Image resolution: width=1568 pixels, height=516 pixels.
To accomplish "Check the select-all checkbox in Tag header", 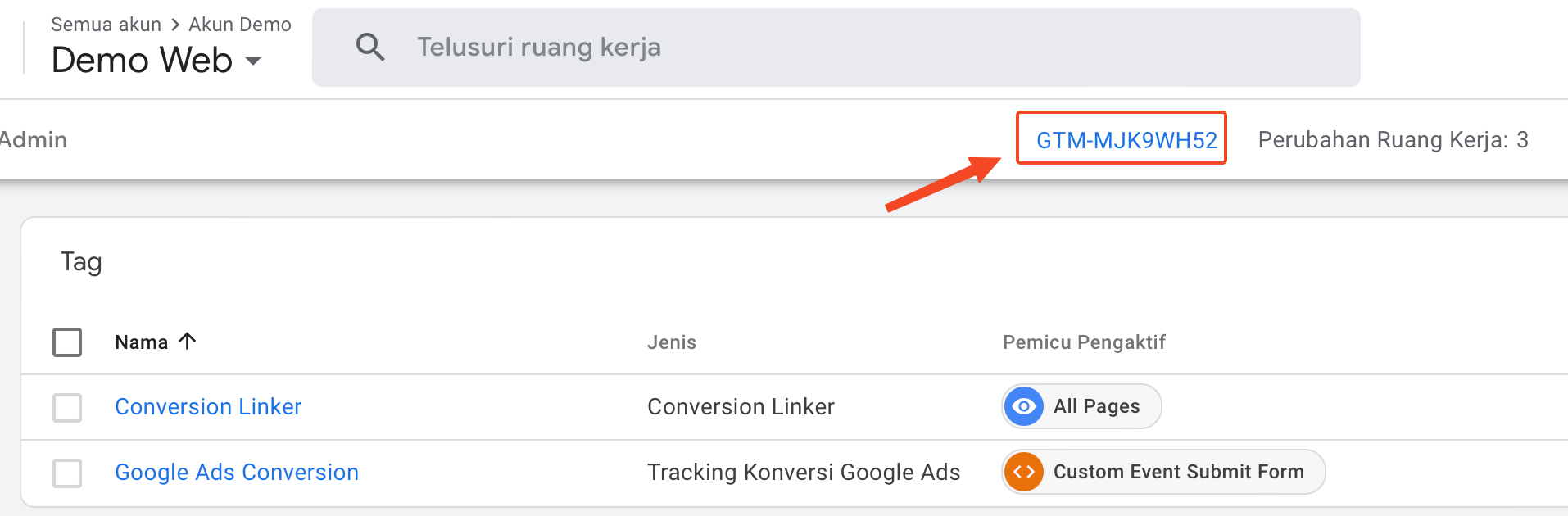I will 67,342.
